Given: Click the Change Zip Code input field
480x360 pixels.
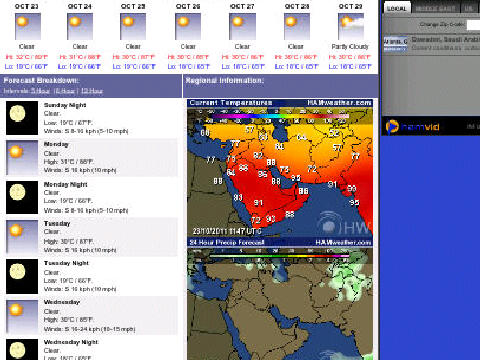Looking at the screenshot, I should pyautogui.click(x=473, y=25).
